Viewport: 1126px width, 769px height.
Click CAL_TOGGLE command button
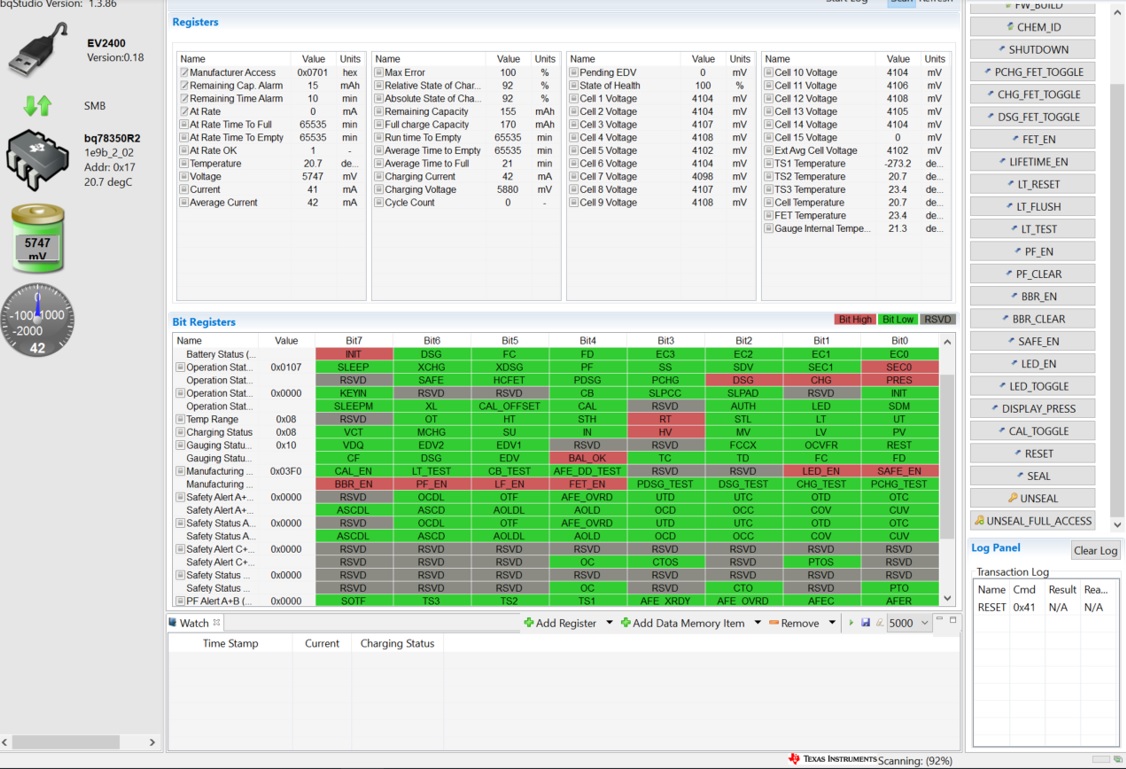coord(1032,431)
